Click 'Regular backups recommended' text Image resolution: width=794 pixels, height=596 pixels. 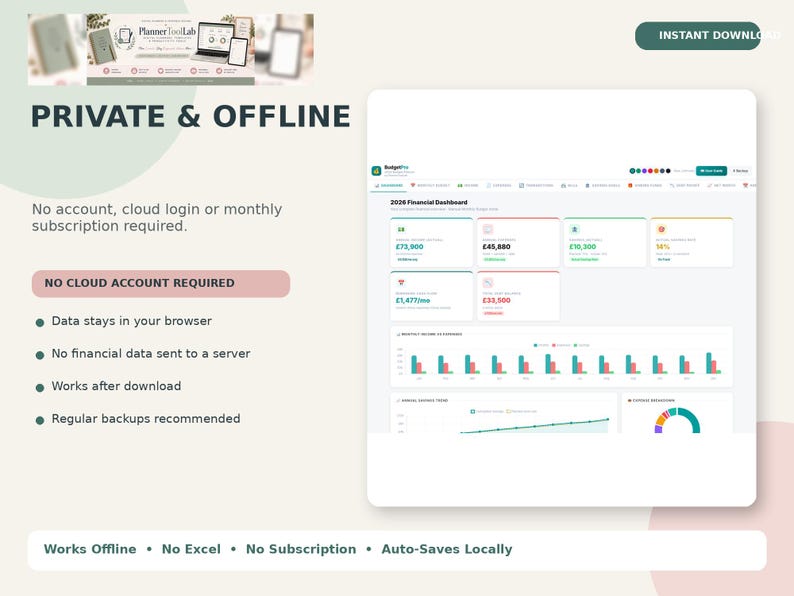point(146,419)
